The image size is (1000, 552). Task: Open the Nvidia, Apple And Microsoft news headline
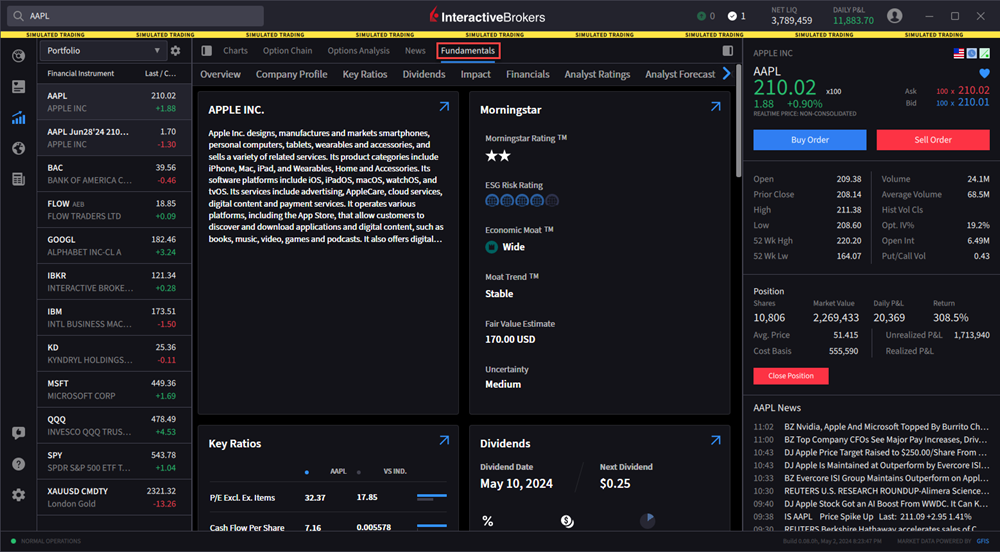[886, 427]
